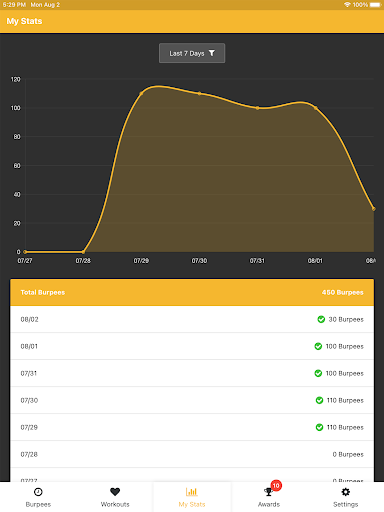Tap the Wi-Fi status icon
Viewport: 384px width, 512px height.
[347, 5]
